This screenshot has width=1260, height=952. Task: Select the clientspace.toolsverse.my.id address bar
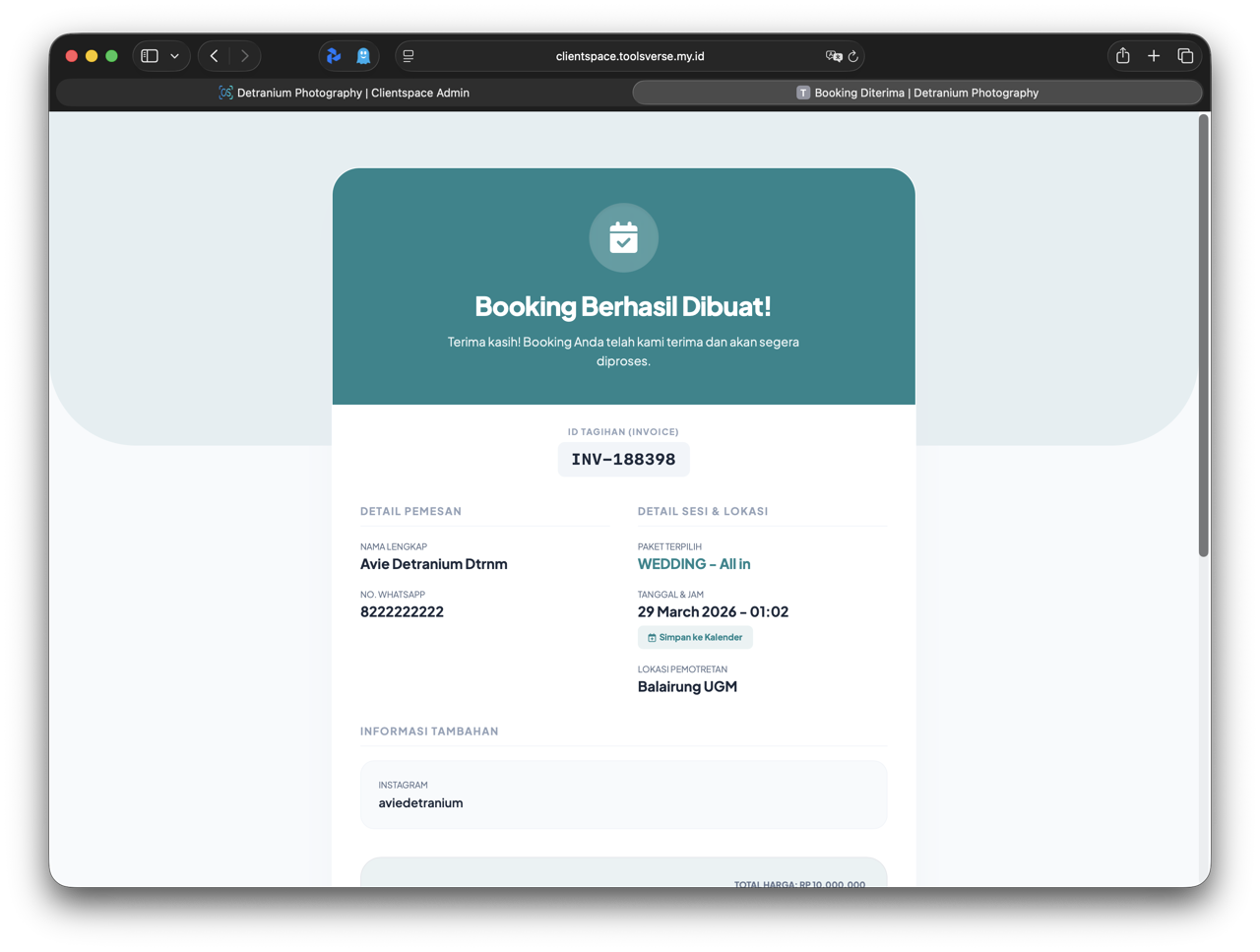click(x=630, y=56)
